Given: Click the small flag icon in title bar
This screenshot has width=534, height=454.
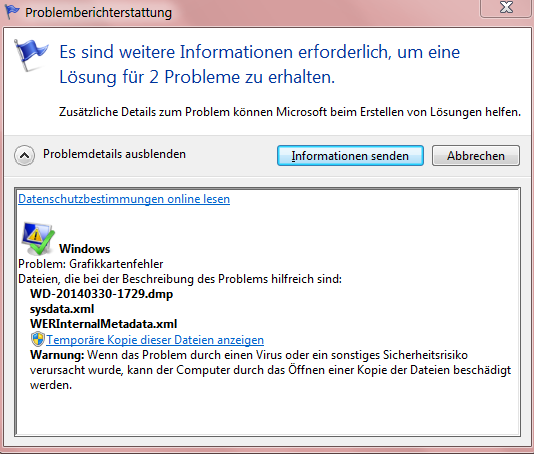Looking at the screenshot, I should (12, 12).
